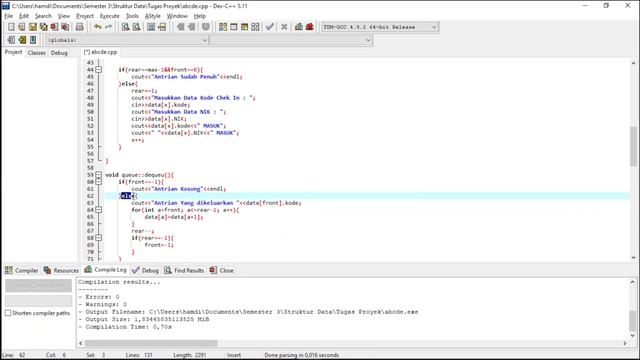
Task: Click the grayed Project Options toolbar icon
Action: pos(206,27)
